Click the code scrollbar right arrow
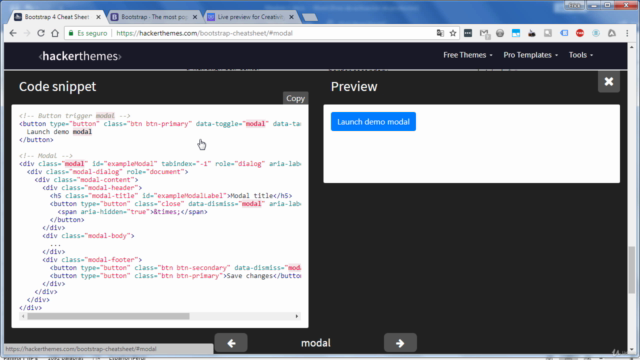The width and height of the screenshot is (640, 360). click(x=297, y=316)
